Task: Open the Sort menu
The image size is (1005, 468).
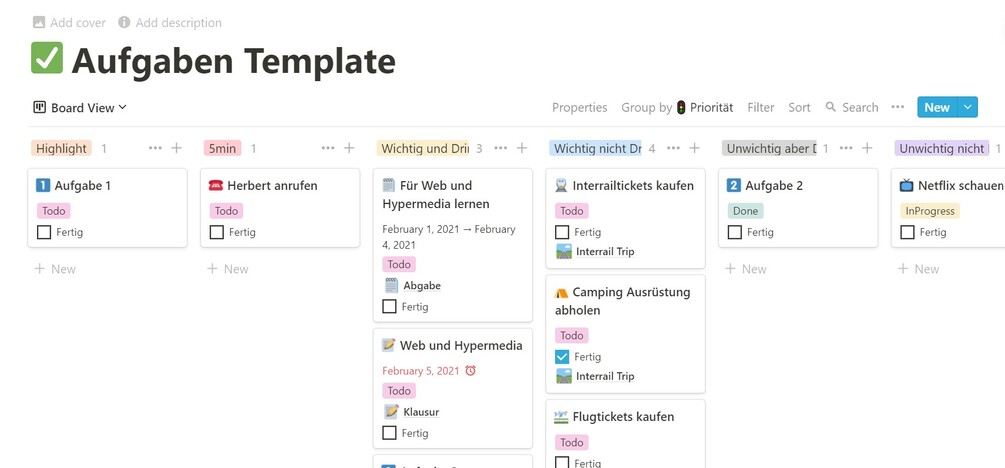Action: [x=799, y=107]
